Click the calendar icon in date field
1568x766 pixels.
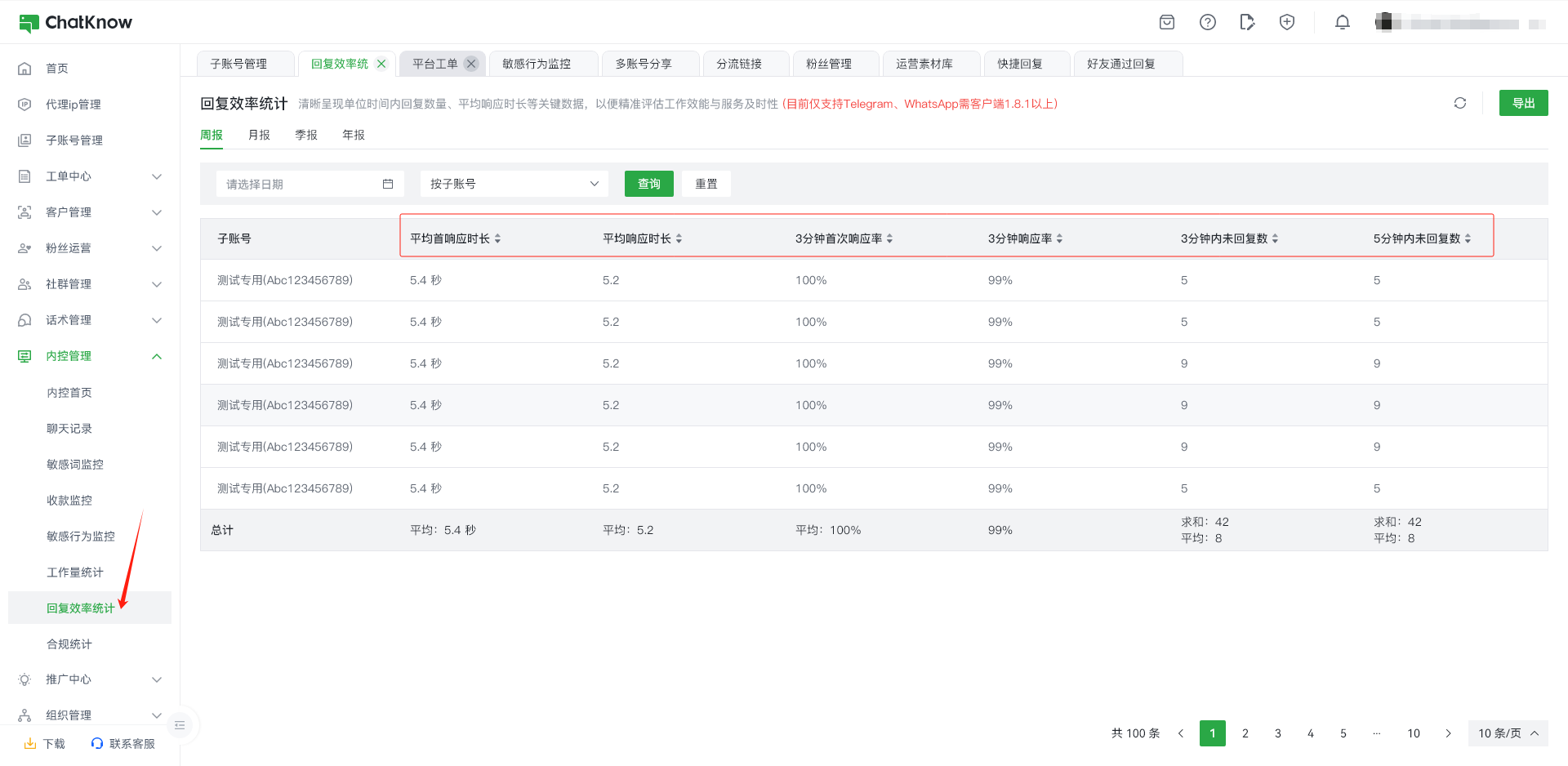tap(388, 184)
